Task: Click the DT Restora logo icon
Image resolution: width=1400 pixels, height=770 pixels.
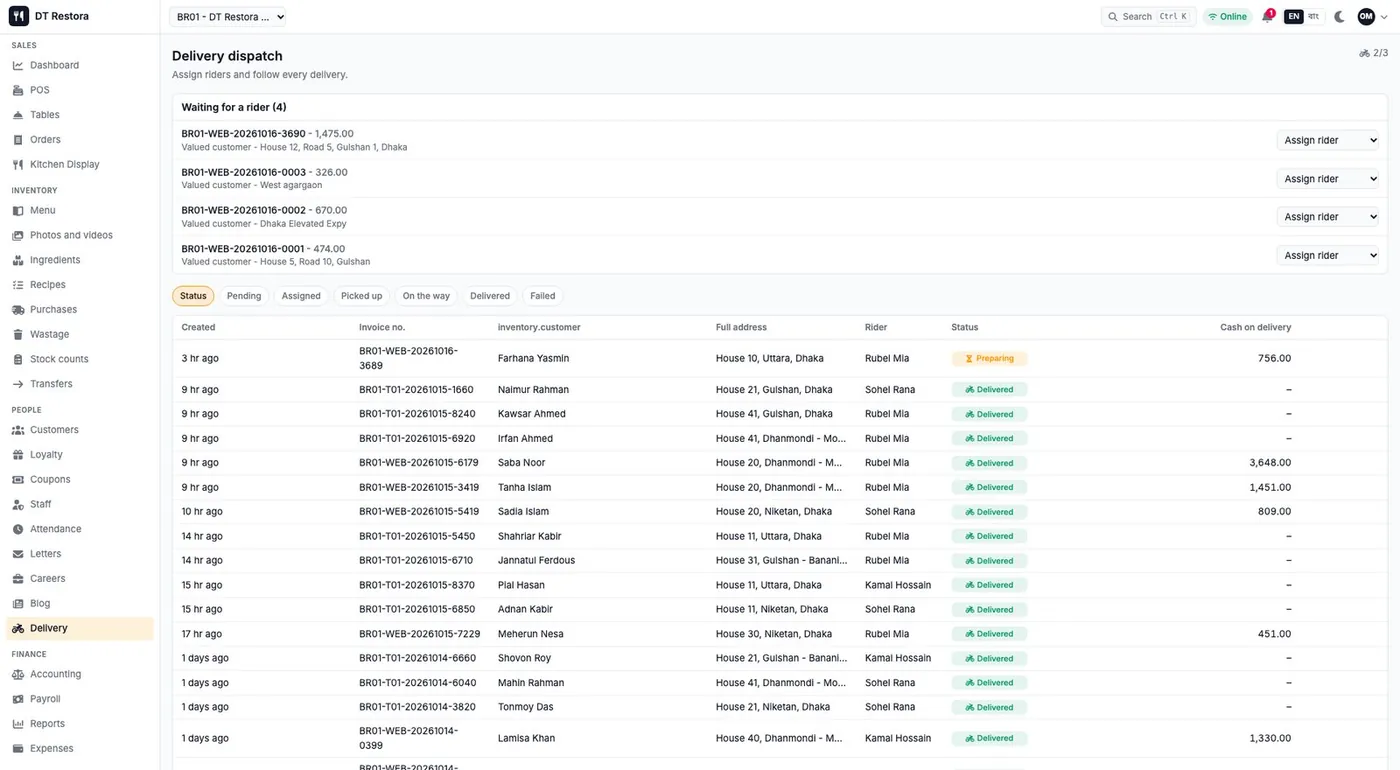Action: point(19,16)
